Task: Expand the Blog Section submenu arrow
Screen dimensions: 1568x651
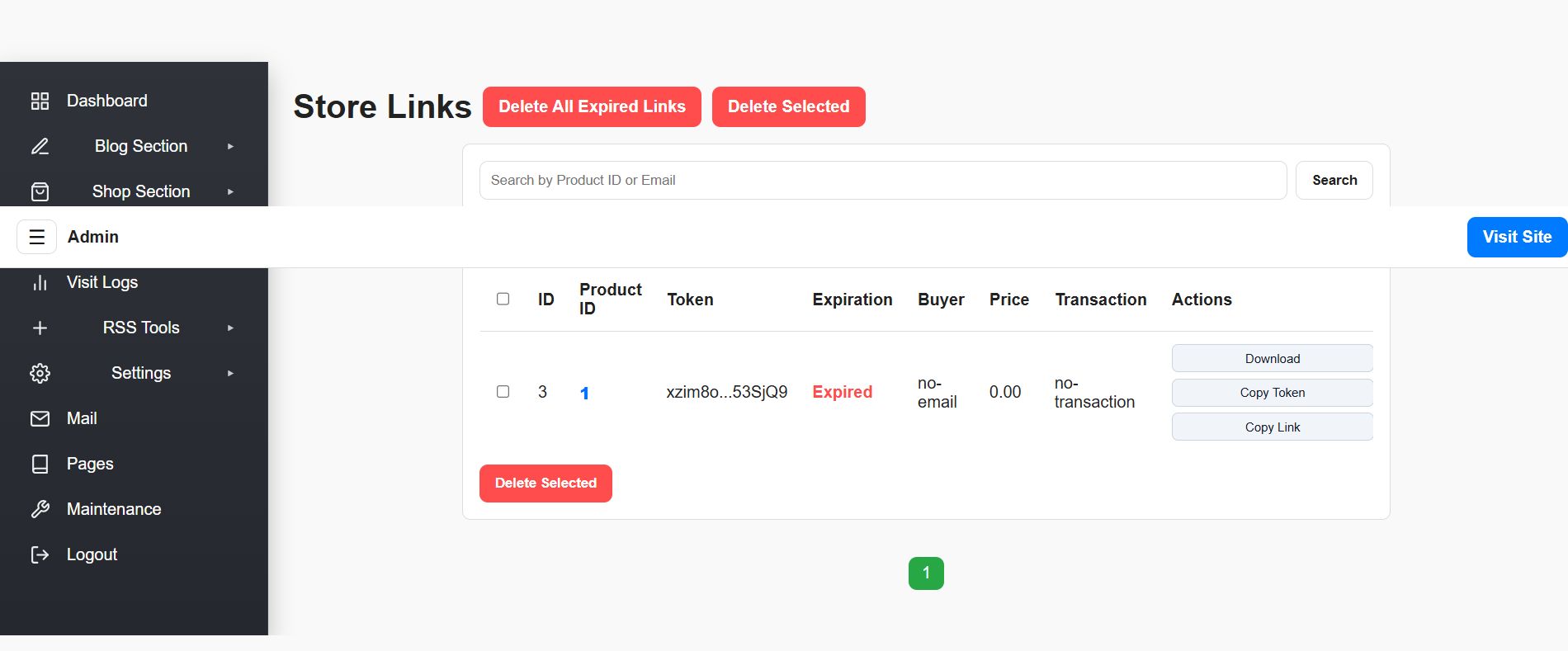Action: coord(230,146)
